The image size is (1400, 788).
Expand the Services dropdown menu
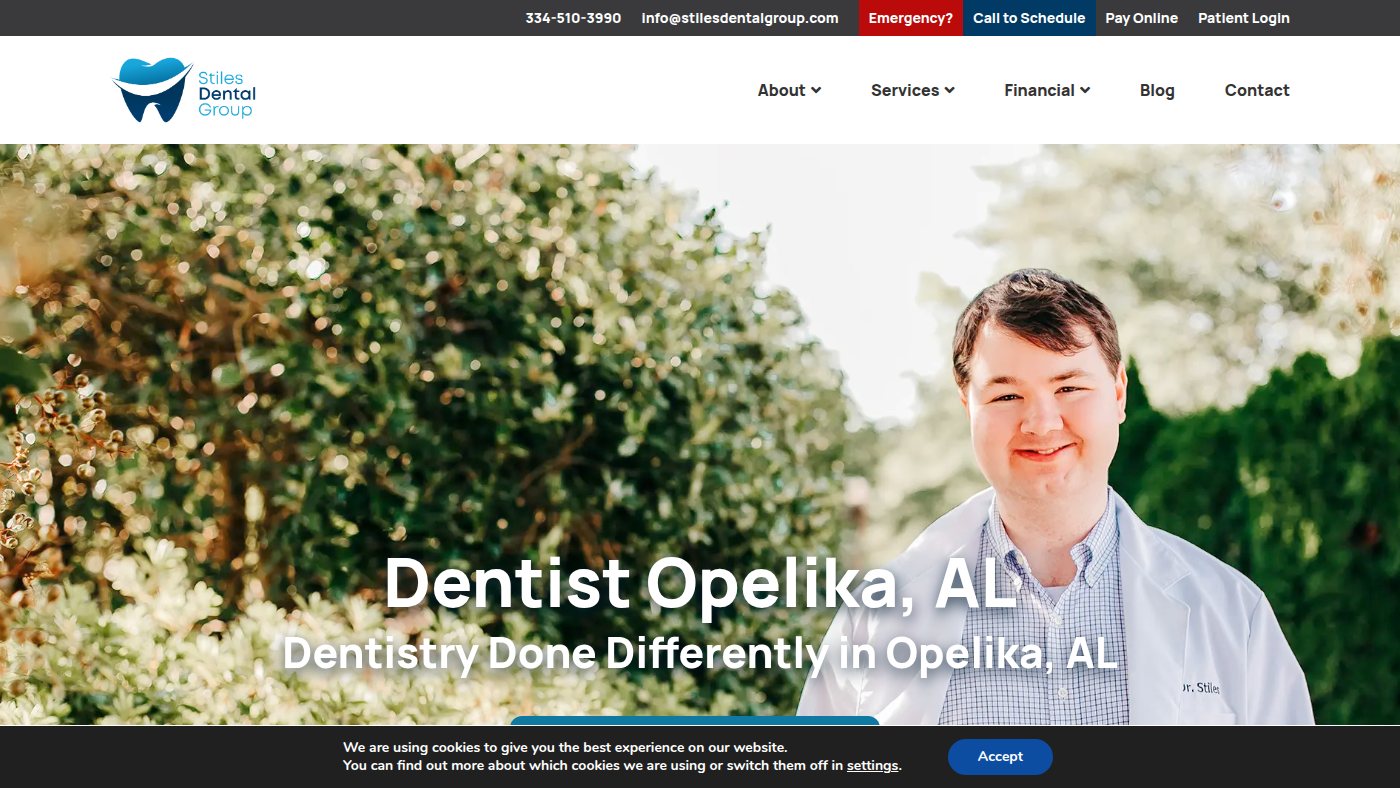[913, 90]
